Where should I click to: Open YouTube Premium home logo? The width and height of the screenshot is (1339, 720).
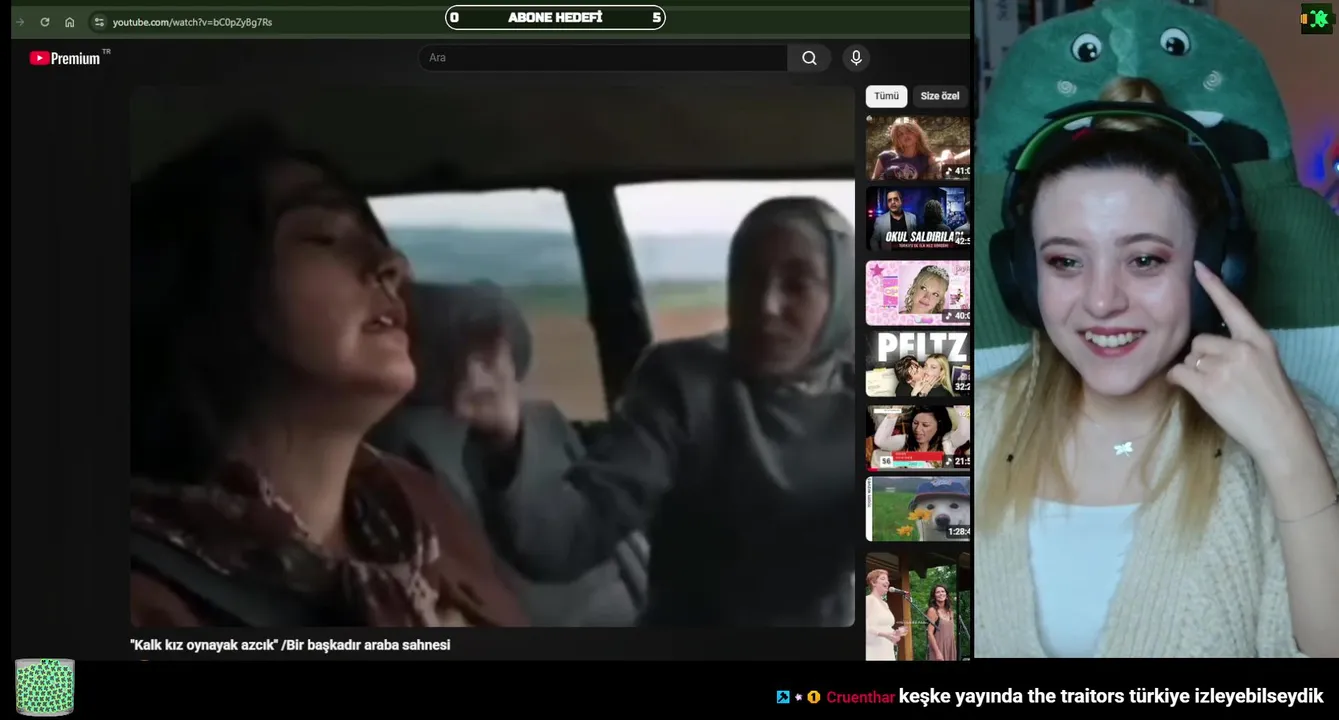tap(69, 58)
